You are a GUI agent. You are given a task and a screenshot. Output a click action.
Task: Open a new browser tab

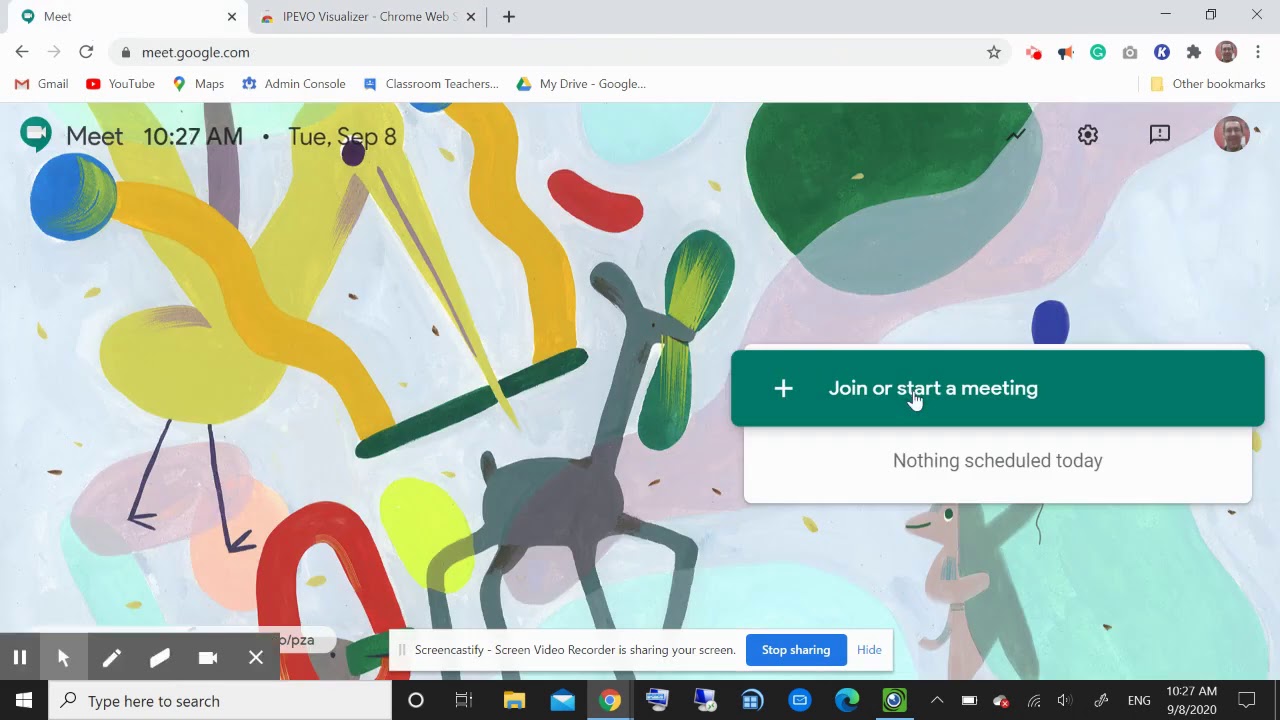coord(509,17)
